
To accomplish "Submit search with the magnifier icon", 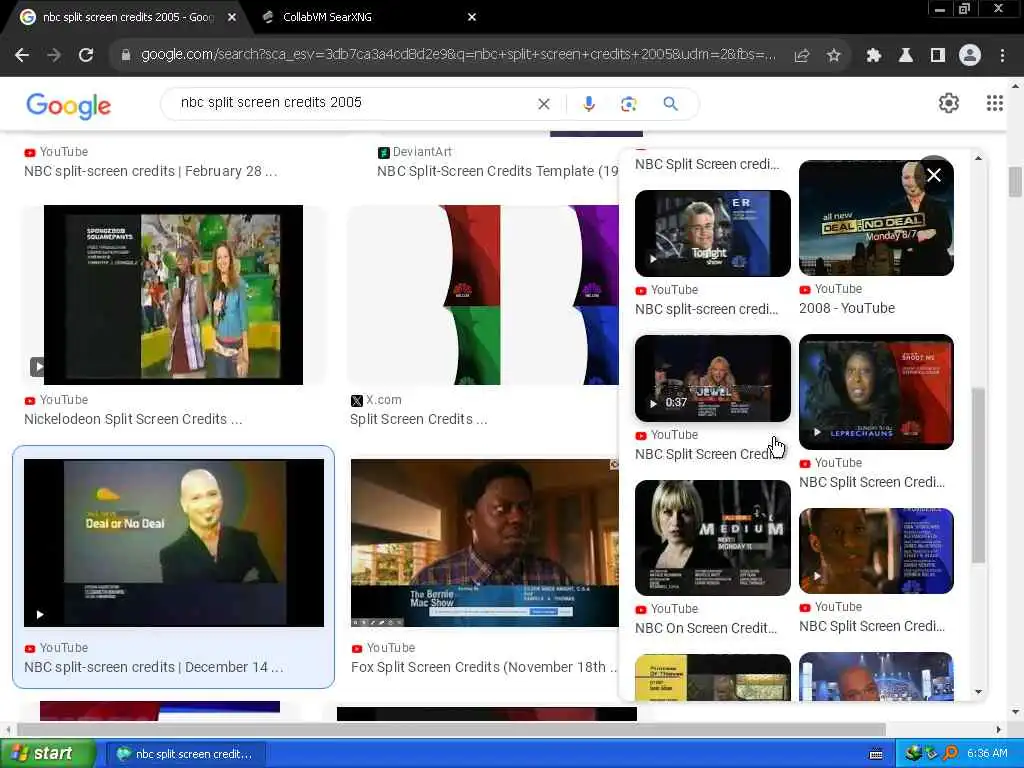I will pyautogui.click(x=671, y=104).
